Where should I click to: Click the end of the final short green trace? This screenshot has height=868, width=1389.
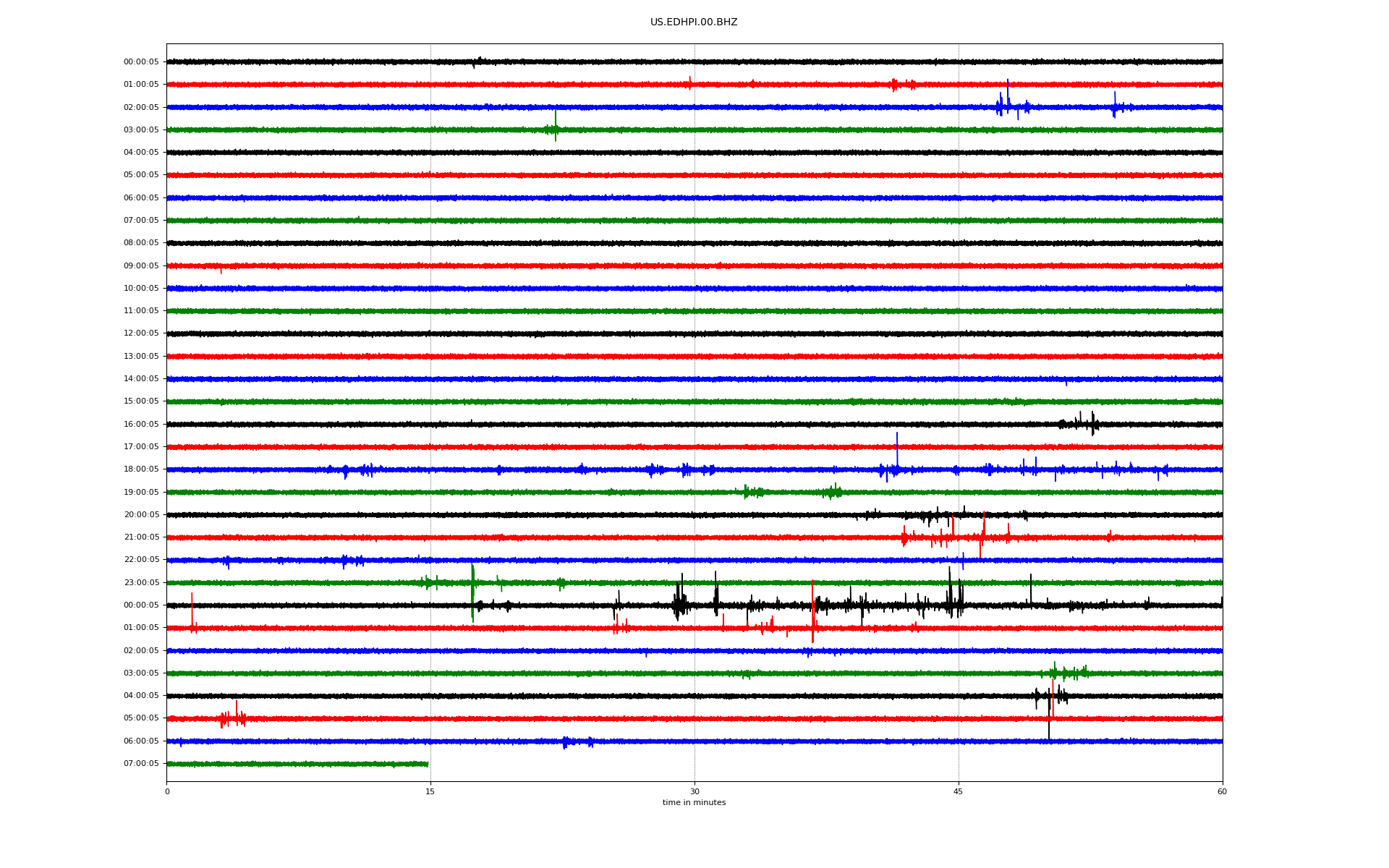click(x=427, y=764)
